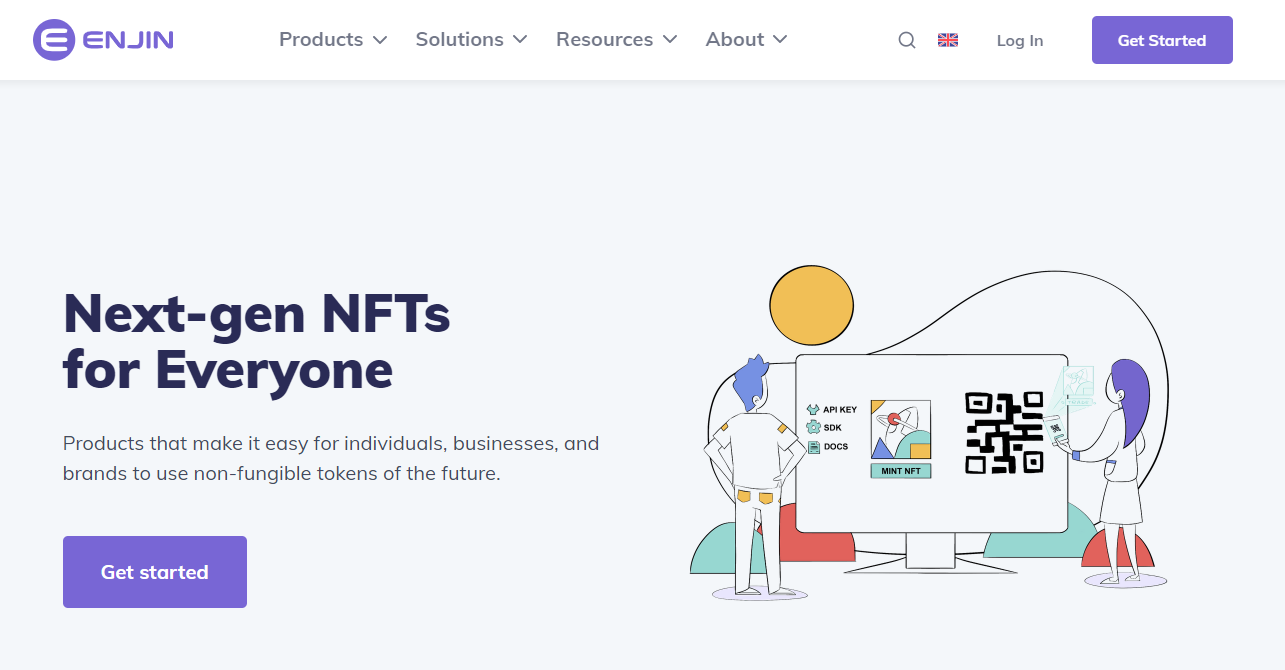Click the Log In link

coord(1020,41)
